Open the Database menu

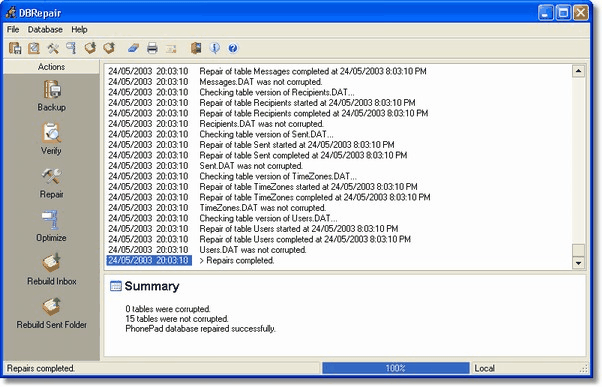point(45,30)
